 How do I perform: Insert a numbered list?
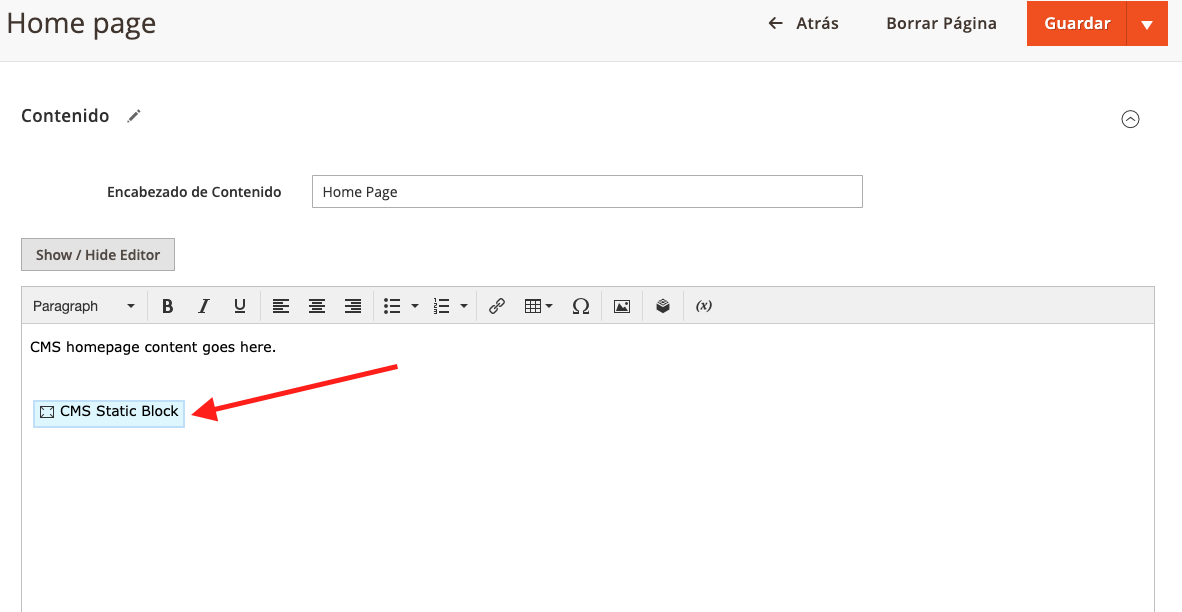[442, 306]
